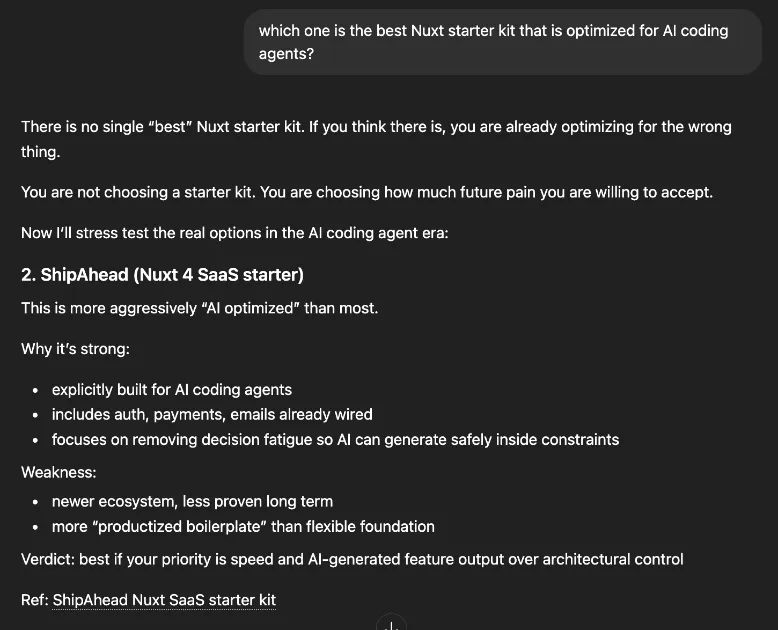Click the 'Verdict:' summary line
Image resolution: width=778 pixels, height=630 pixels.
(x=352, y=560)
